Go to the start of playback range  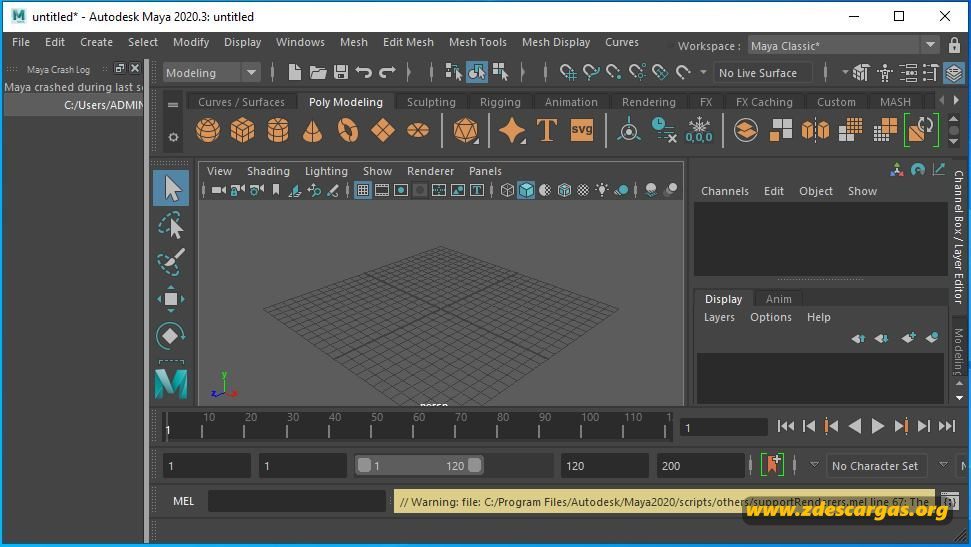pos(786,426)
